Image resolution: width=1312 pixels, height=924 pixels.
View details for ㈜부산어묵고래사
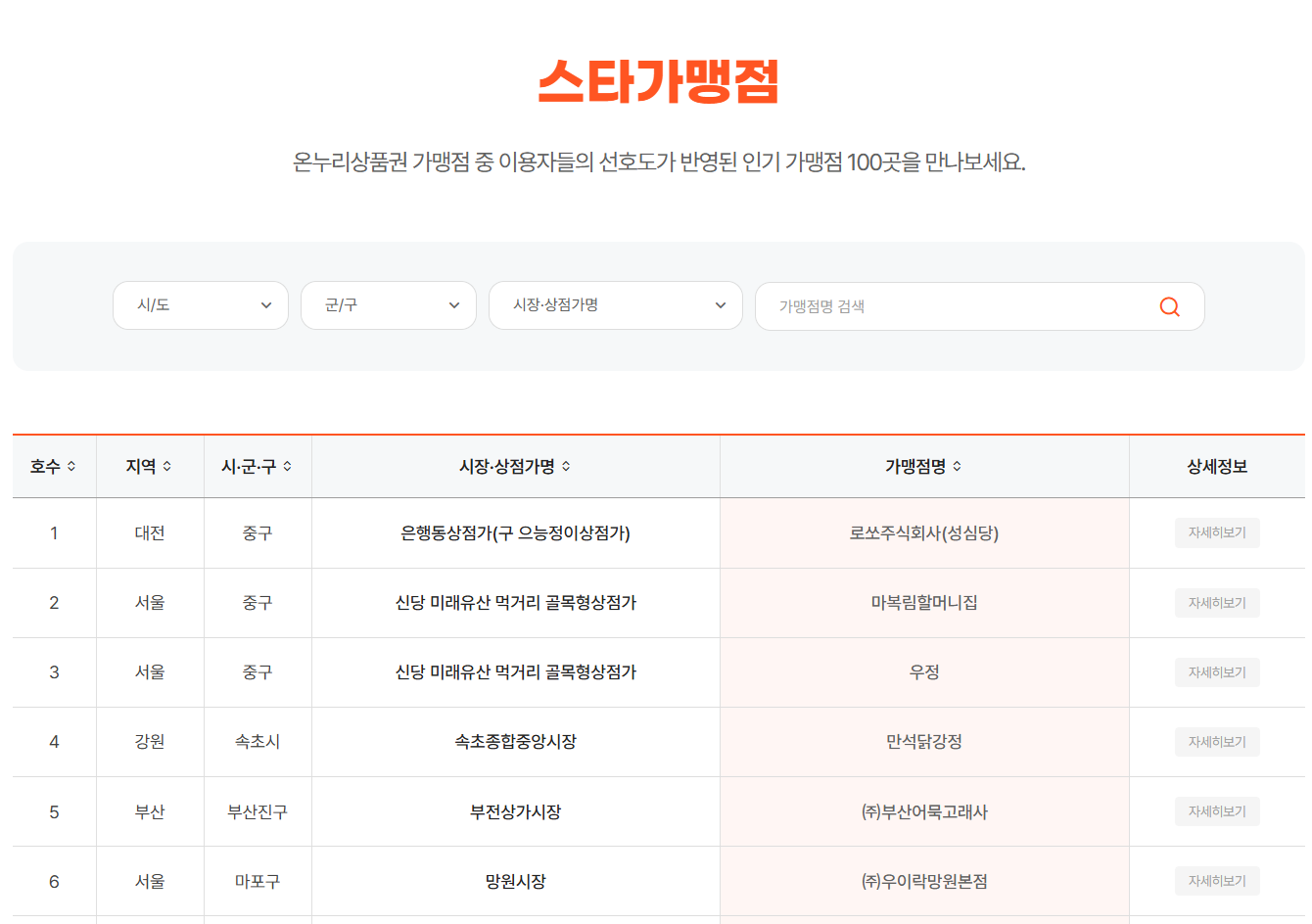(x=1217, y=810)
